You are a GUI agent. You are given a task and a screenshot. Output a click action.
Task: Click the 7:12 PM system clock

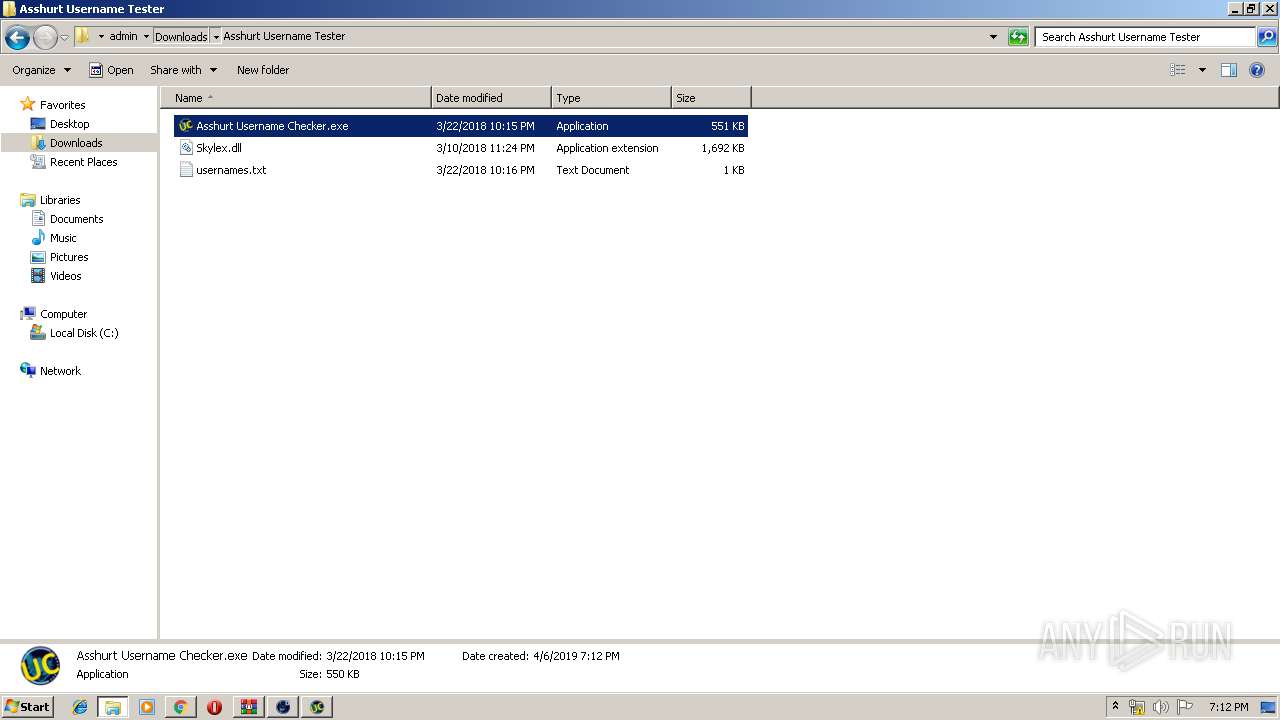pyautogui.click(x=1228, y=707)
